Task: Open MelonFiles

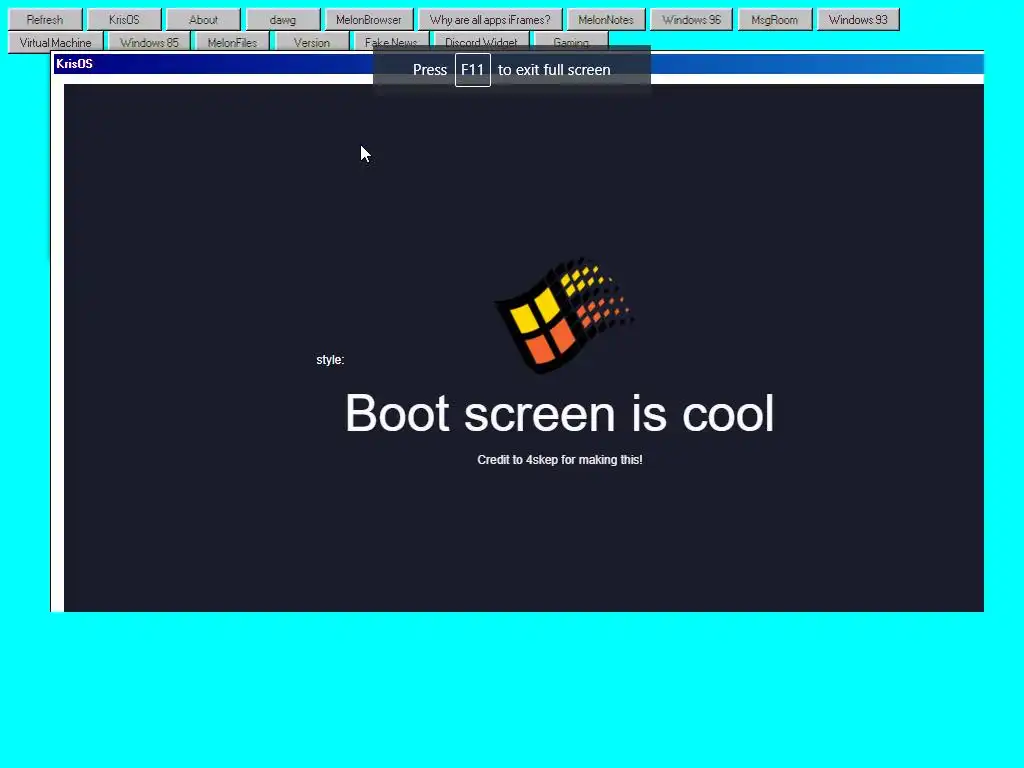Action: [x=232, y=42]
